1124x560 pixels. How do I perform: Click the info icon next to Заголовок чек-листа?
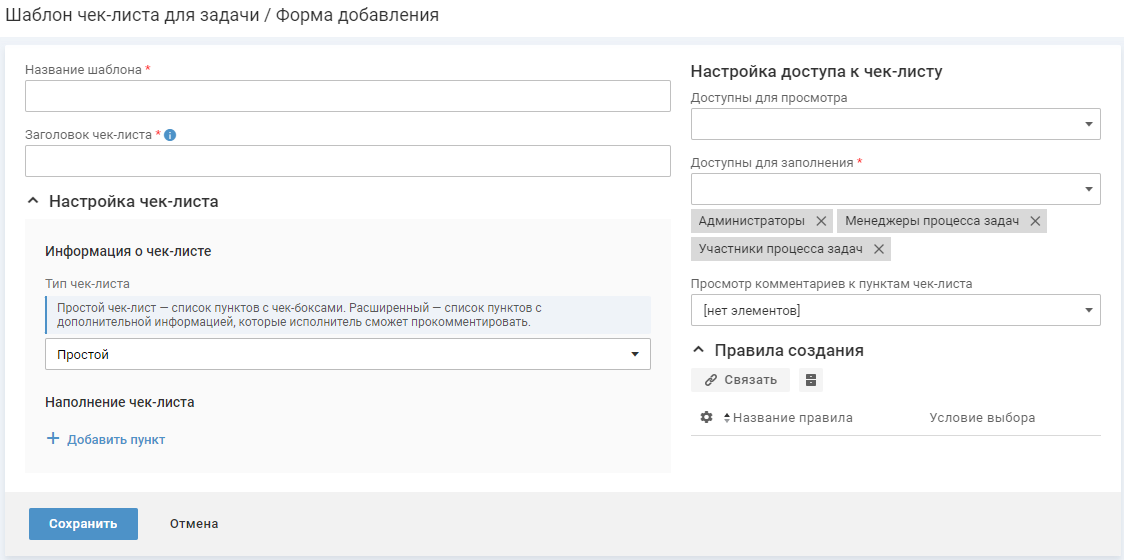coord(170,135)
